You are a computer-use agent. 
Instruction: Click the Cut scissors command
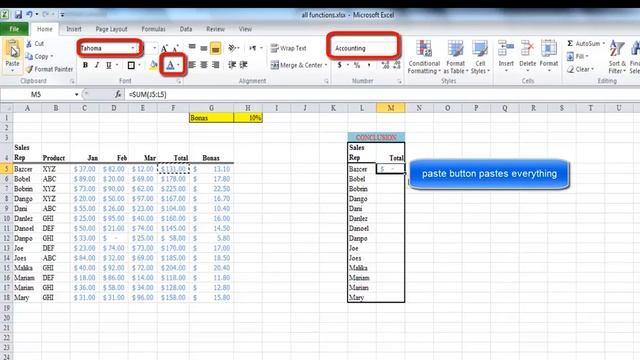tap(35, 44)
